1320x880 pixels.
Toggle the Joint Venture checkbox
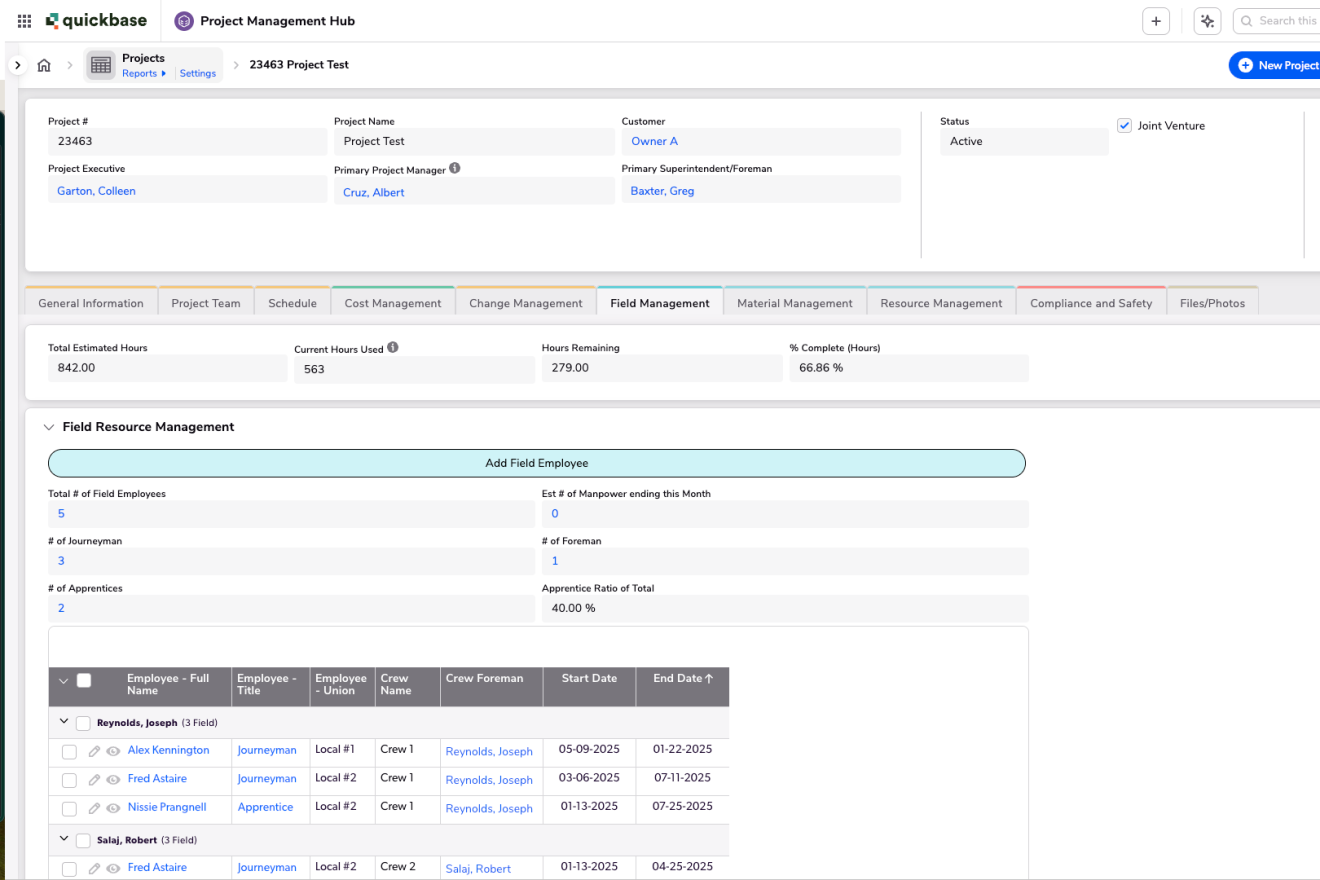(1125, 126)
